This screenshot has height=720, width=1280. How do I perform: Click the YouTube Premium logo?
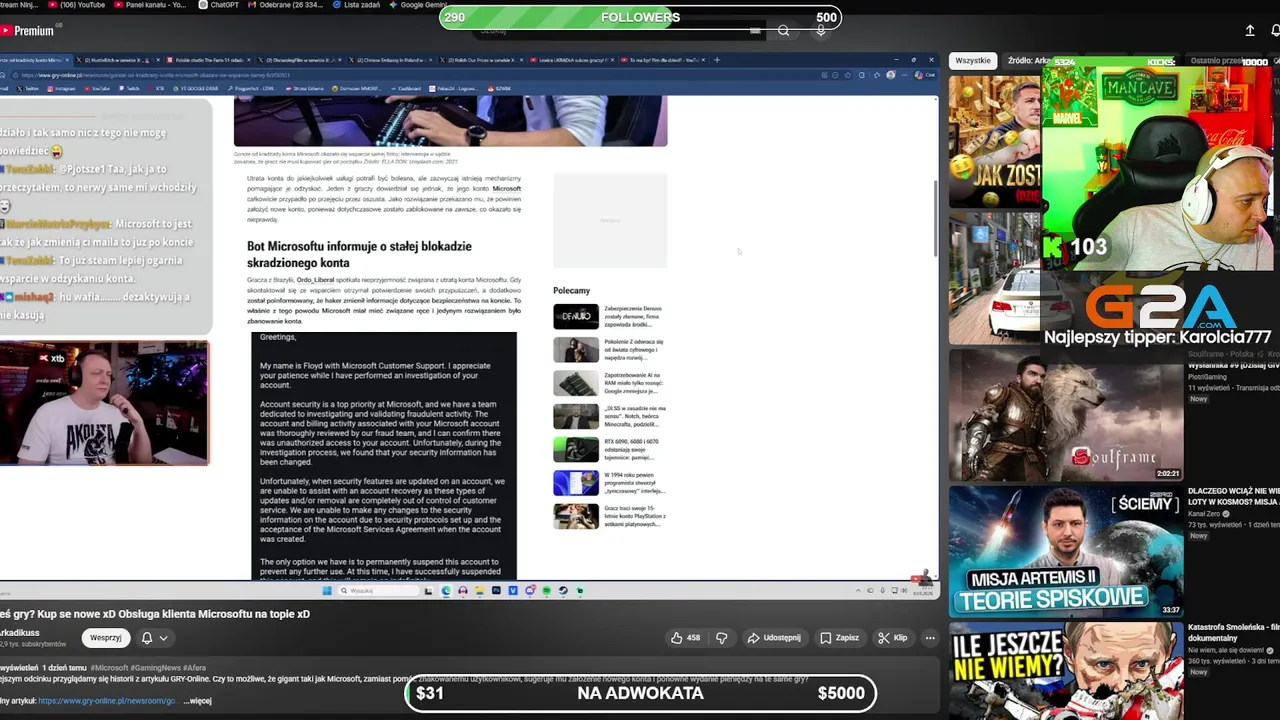click(x=27, y=31)
